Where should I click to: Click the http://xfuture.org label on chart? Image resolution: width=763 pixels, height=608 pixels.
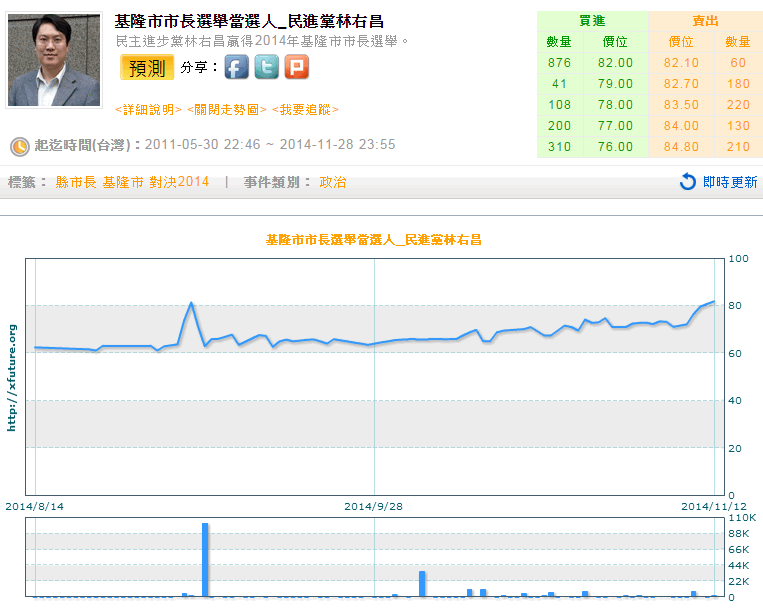pos(12,378)
